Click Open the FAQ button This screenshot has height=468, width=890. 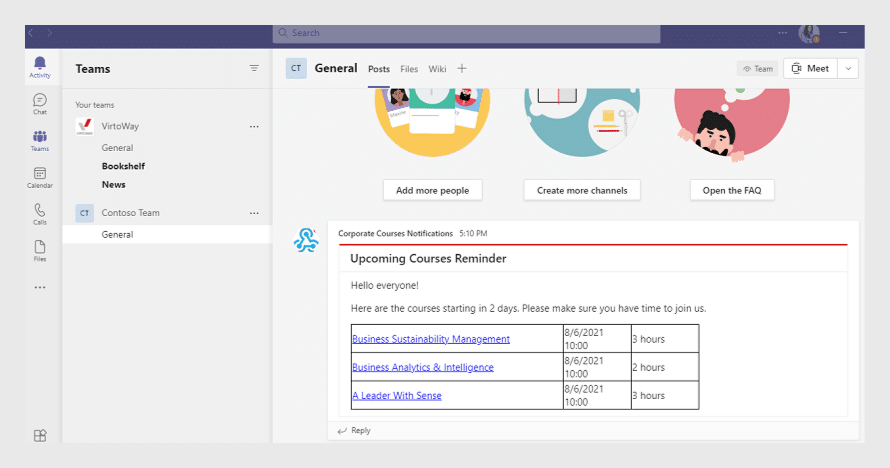pos(732,191)
